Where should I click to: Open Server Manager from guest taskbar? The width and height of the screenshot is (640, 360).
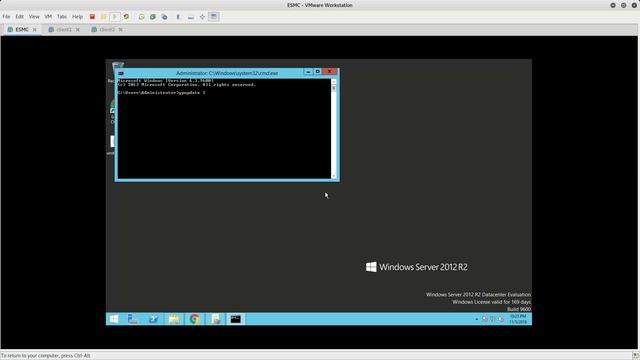click(x=133, y=319)
